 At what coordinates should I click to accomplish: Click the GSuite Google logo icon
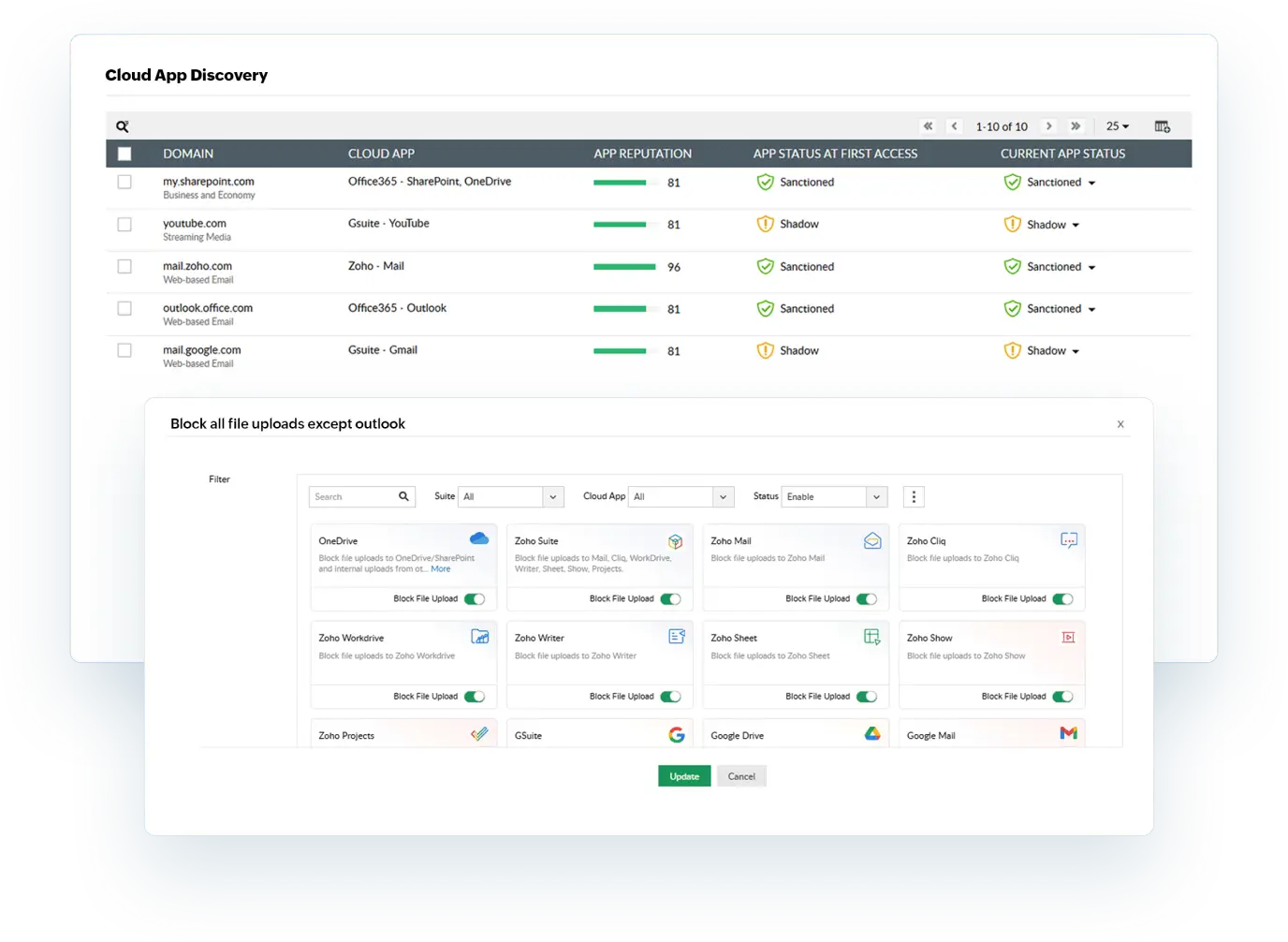click(677, 735)
